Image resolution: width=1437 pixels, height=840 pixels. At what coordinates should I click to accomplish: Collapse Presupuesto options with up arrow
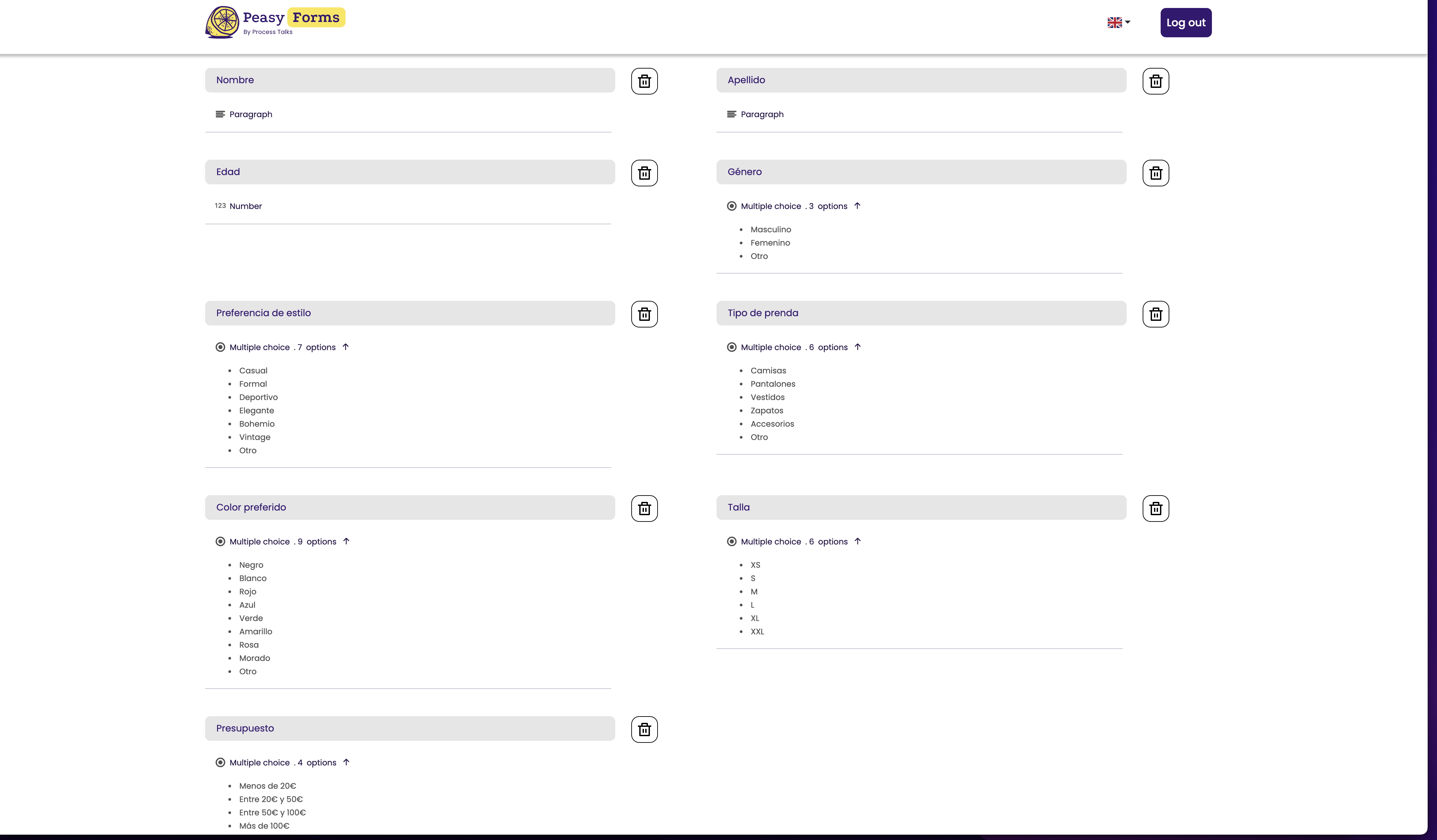(x=346, y=762)
